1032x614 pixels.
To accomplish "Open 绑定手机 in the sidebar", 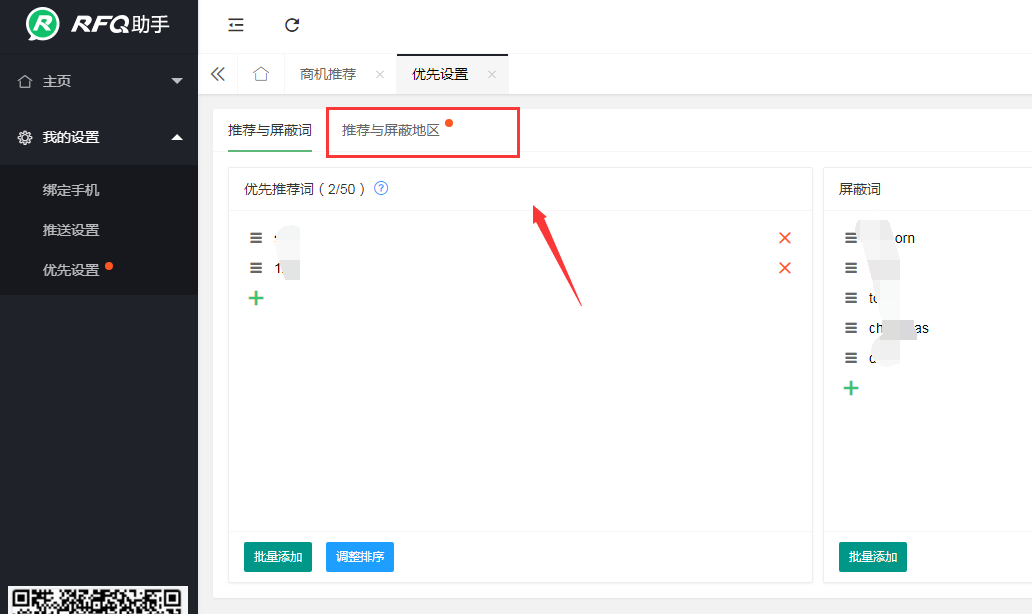I will pos(71,190).
